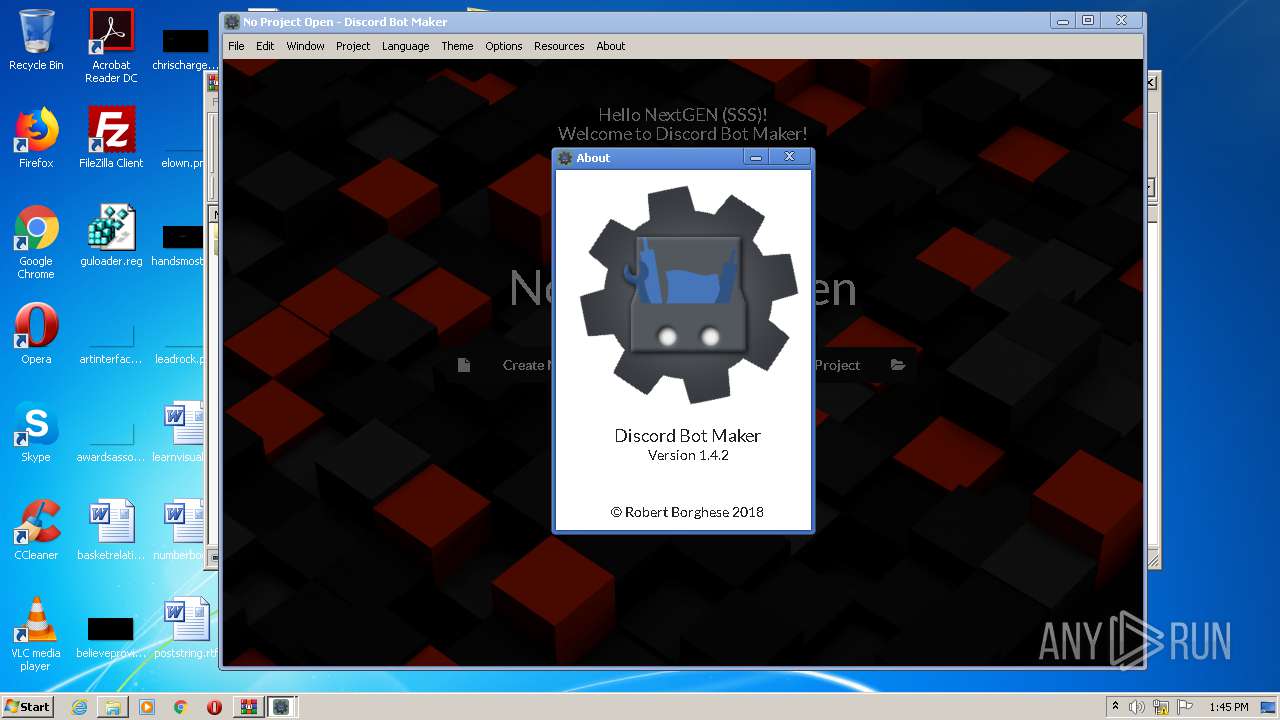Screen dimensions: 1280x720
Task: Open the Language menu
Action: [x=405, y=46]
